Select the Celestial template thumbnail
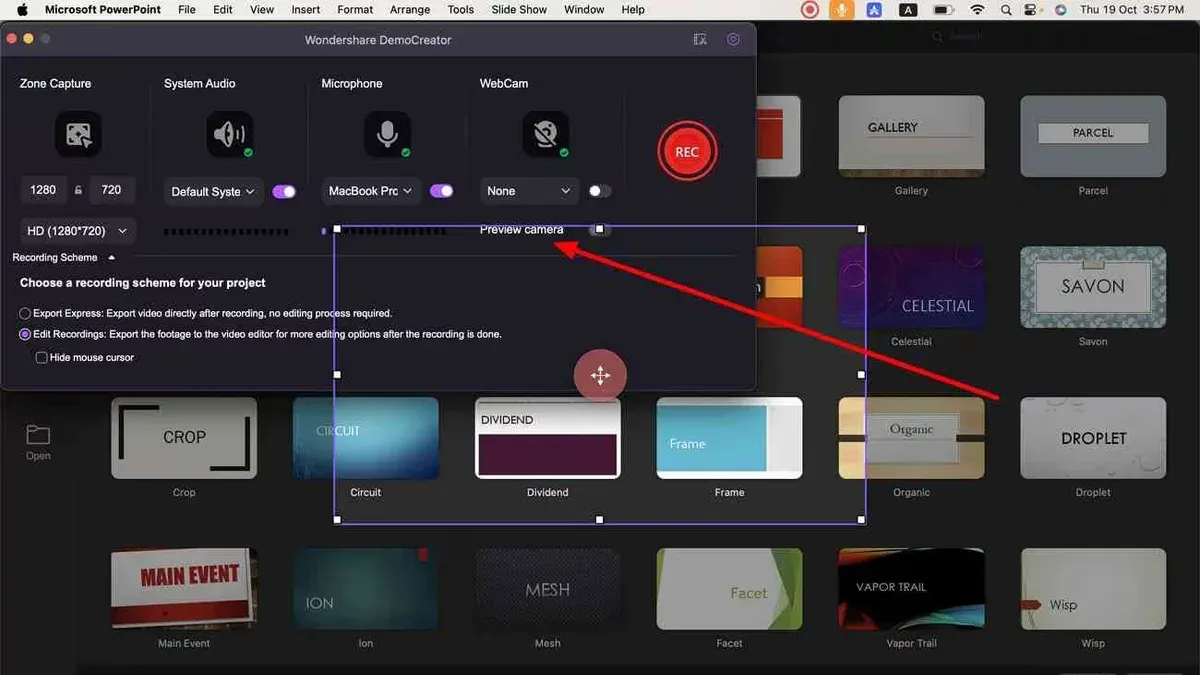Screen dimensions: 1200x675 pos(911,287)
